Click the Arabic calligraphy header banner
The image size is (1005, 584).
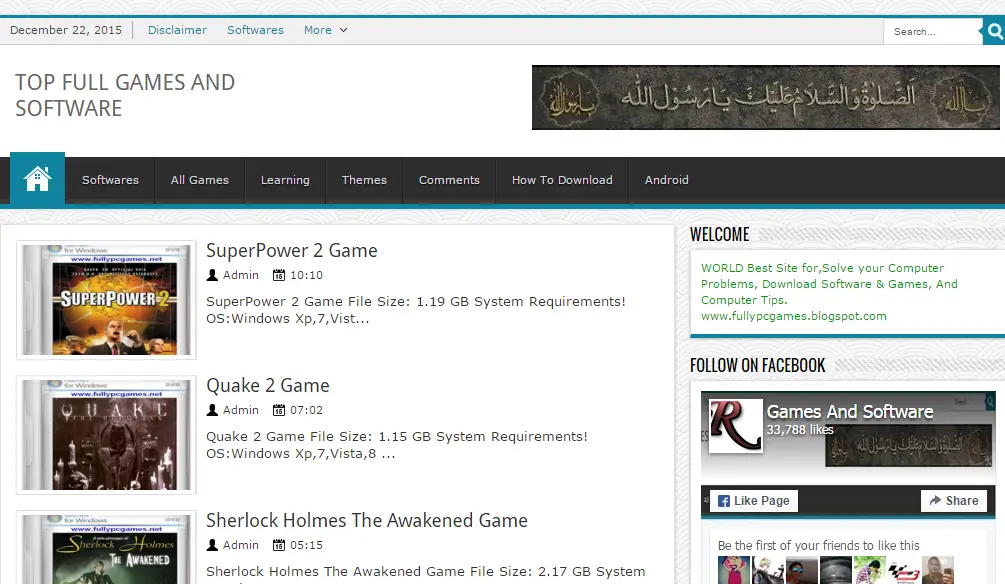pos(765,97)
